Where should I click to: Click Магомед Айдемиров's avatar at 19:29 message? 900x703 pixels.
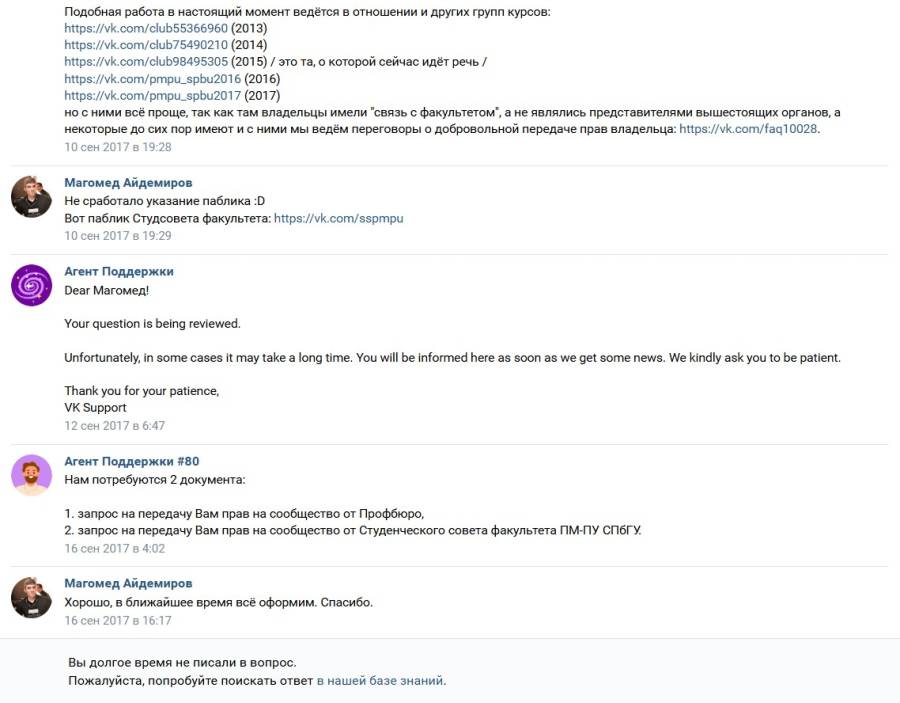point(32,197)
